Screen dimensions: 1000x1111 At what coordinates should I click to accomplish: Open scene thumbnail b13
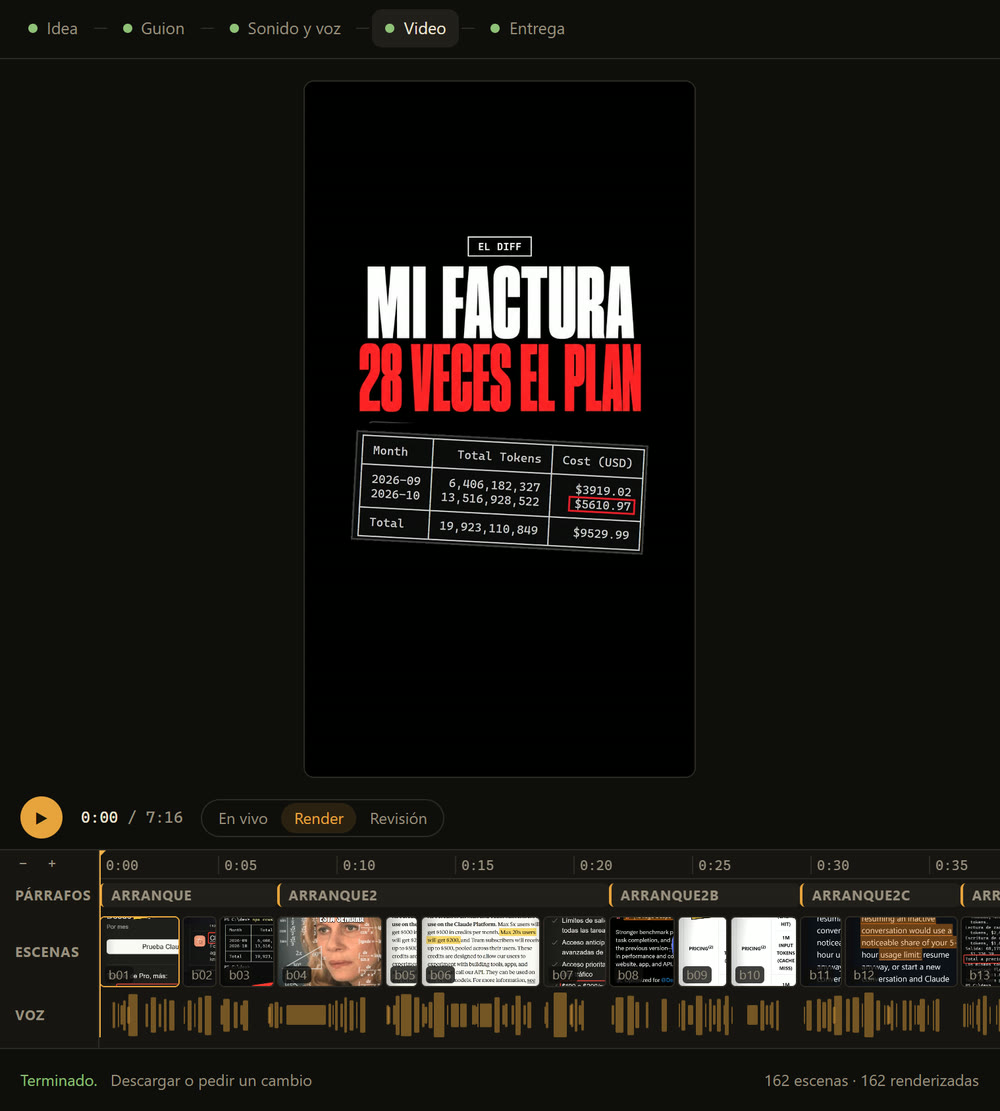(981, 952)
